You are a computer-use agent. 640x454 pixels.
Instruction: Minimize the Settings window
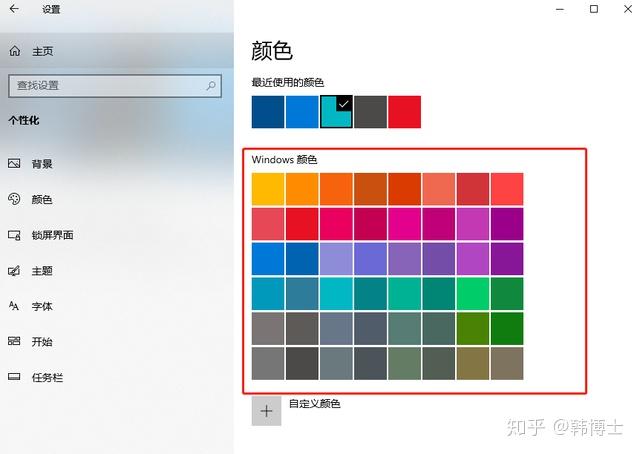point(560,9)
